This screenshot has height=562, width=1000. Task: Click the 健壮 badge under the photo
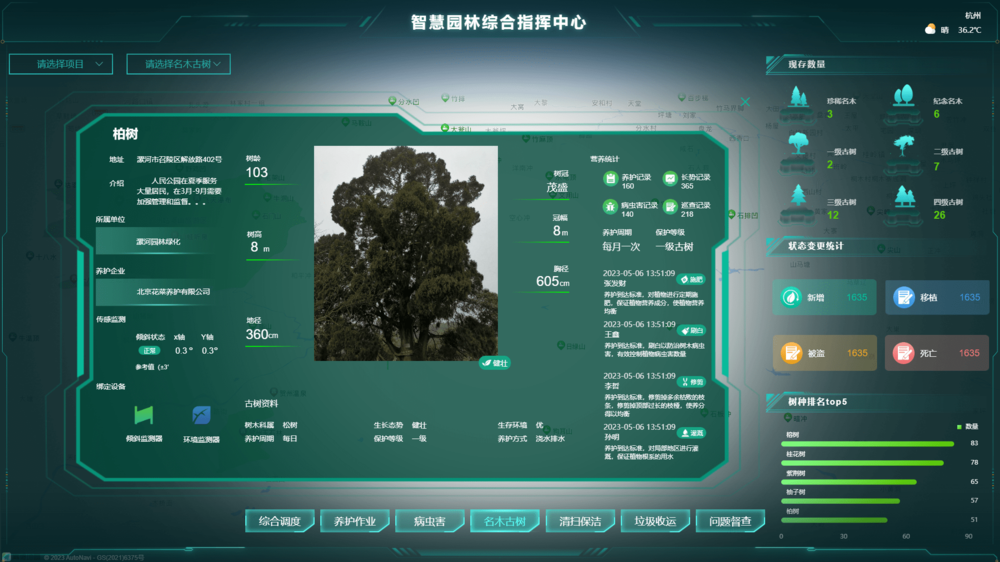[494, 363]
